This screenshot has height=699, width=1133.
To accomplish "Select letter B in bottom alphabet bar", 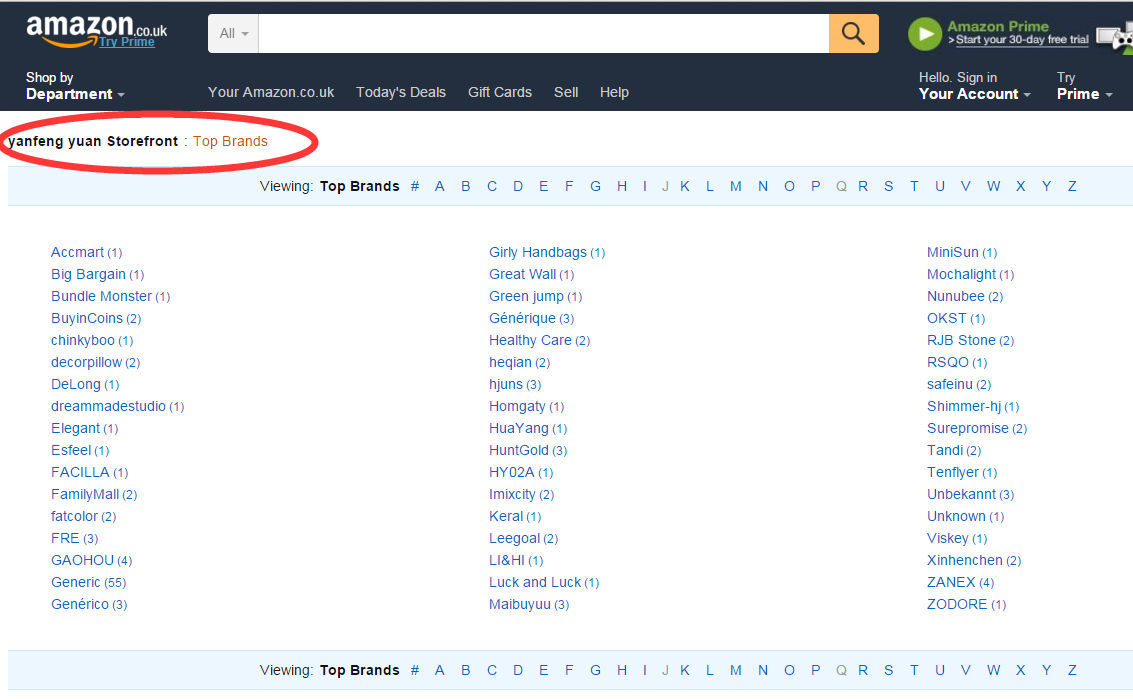I will click(466, 671).
